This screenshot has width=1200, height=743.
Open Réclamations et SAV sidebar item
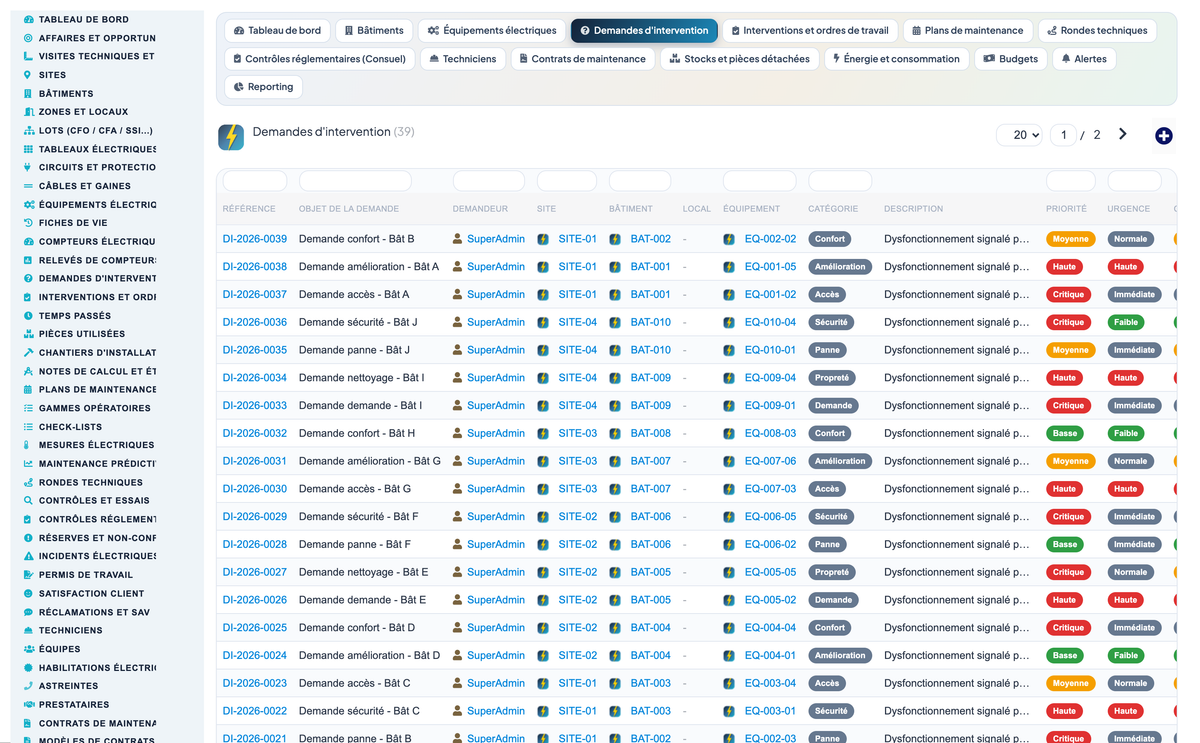click(x=94, y=612)
